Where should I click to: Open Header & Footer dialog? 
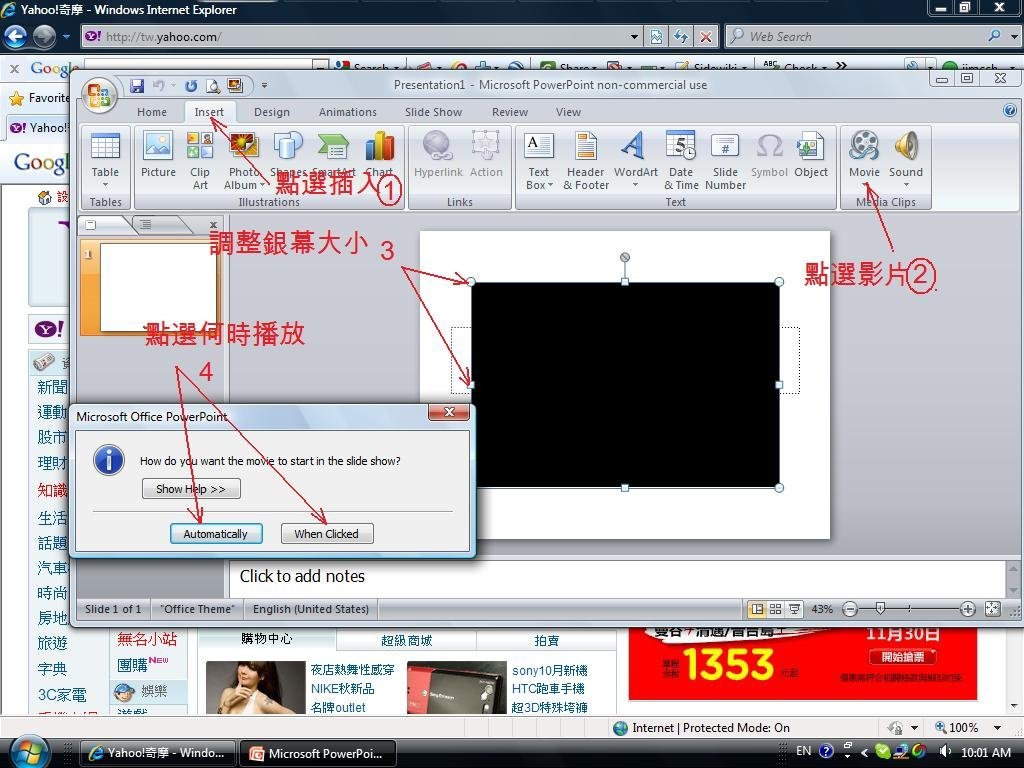point(586,160)
